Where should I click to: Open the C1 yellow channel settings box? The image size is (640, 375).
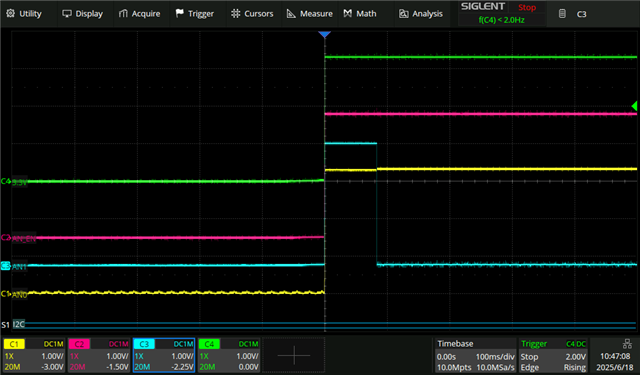[x=33, y=355]
